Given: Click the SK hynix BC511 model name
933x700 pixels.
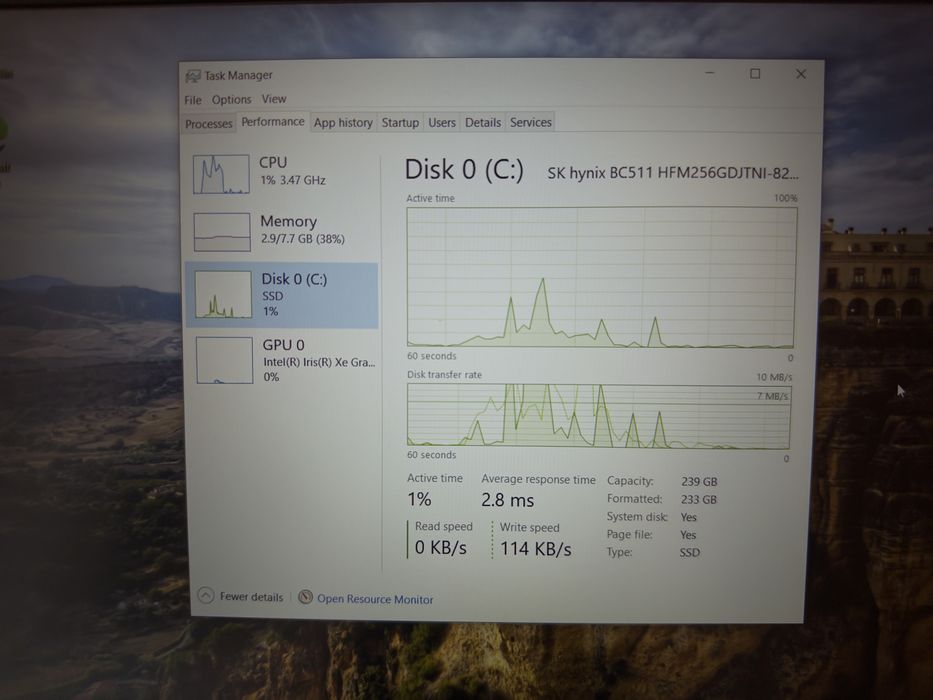Looking at the screenshot, I should pos(673,173).
